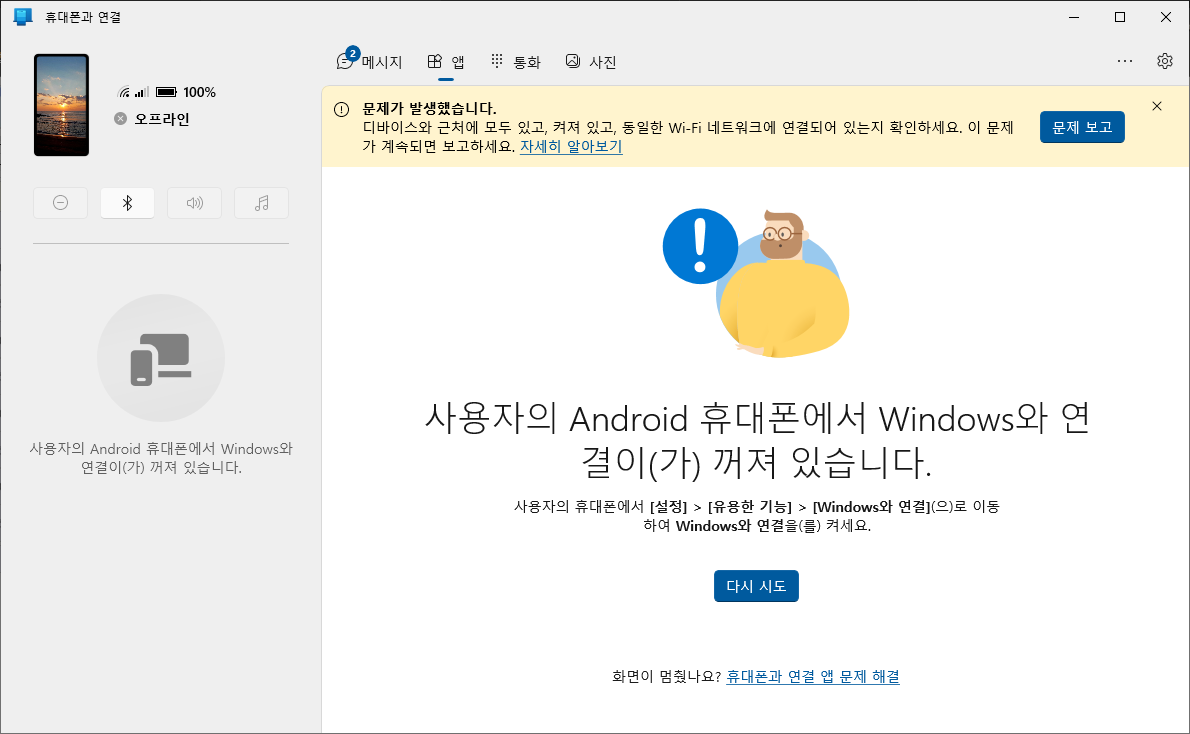Minimize the 휴대폰과 연결 window
1190x734 pixels.
(1074, 17)
